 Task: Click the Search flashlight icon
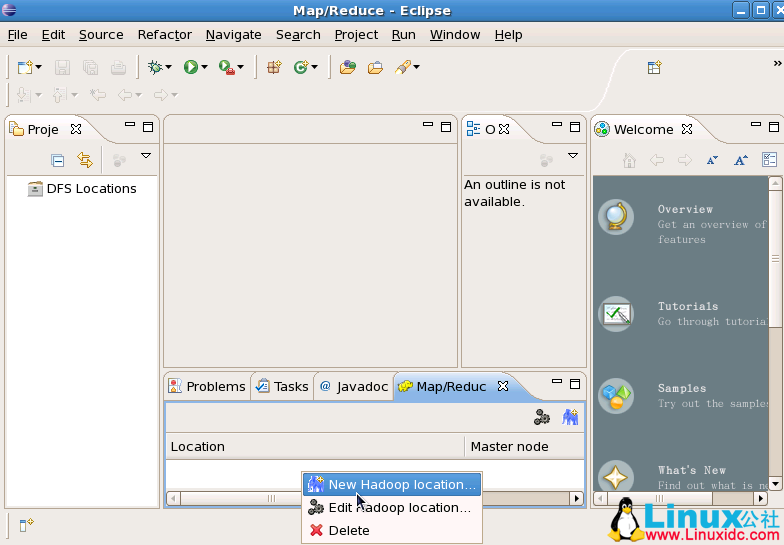click(x=403, y=67)
